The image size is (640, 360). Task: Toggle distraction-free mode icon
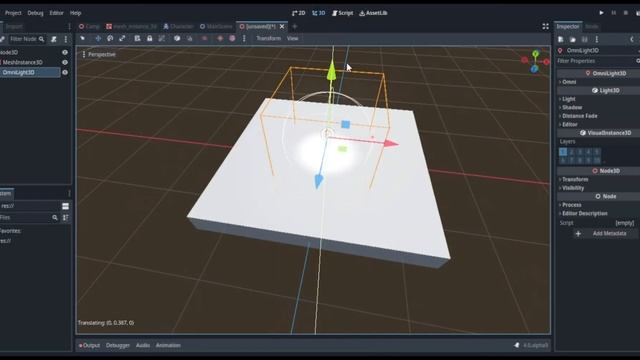(x=545, y=27)
